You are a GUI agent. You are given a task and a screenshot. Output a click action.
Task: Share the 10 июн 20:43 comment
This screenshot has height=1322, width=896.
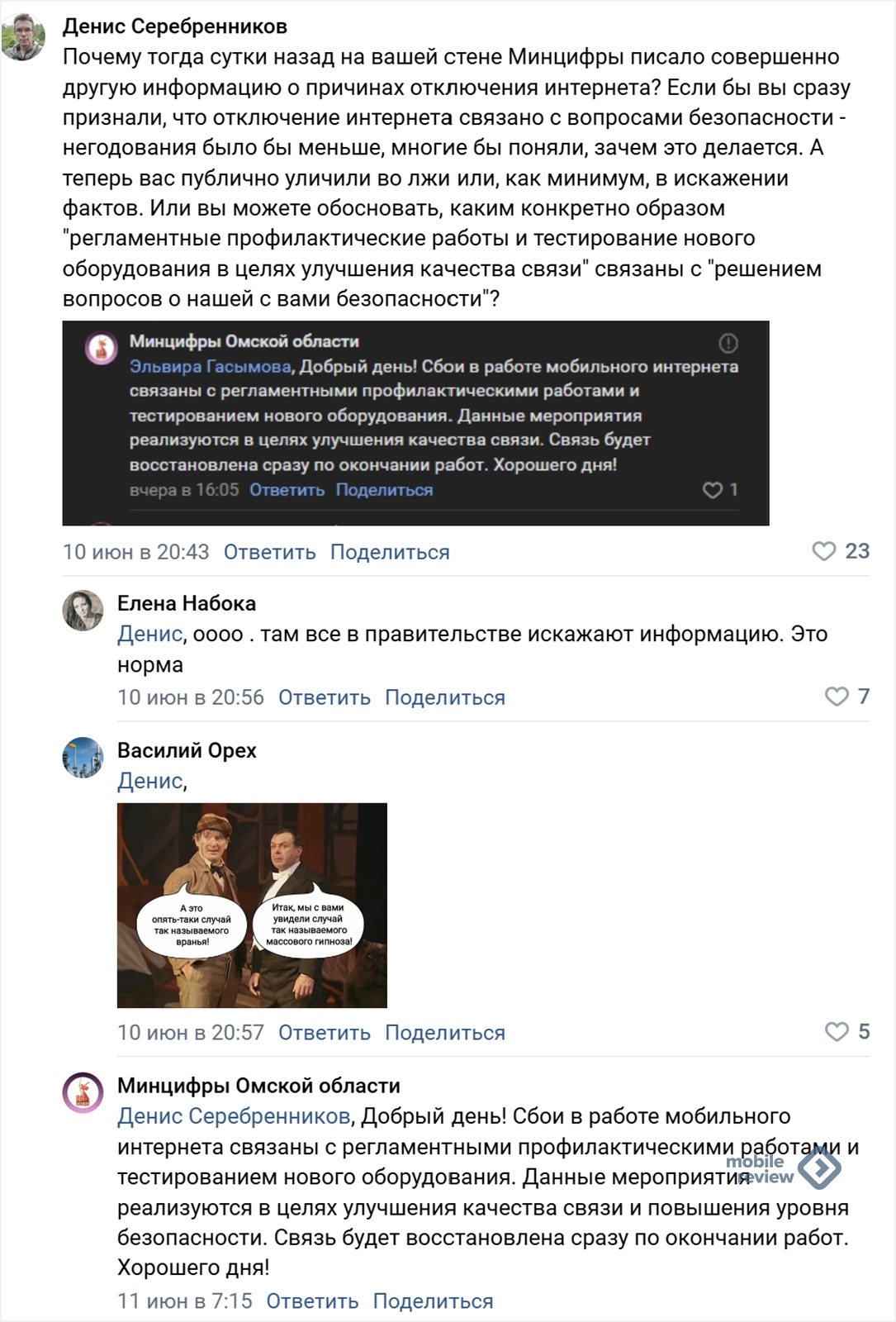click(390, 552)
